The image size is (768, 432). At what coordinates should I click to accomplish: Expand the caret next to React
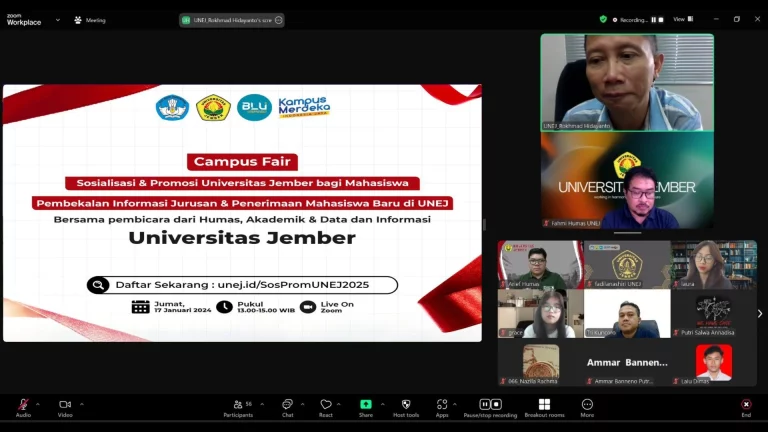(x=338, y=405)
